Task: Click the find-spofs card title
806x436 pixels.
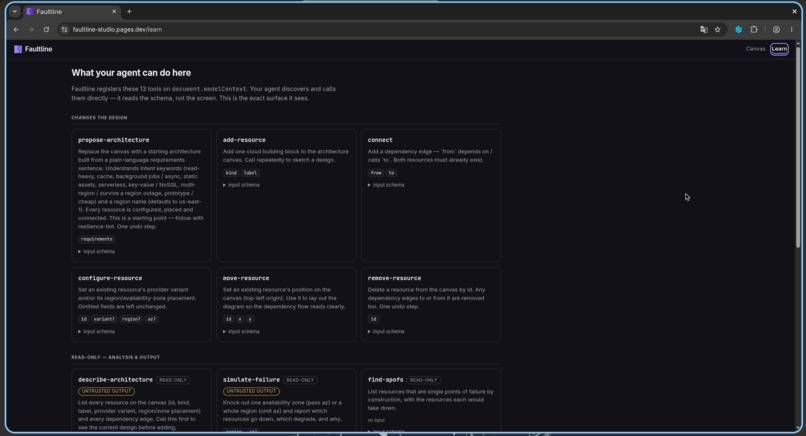Action: pyautogui.click(x=386, y=380)
